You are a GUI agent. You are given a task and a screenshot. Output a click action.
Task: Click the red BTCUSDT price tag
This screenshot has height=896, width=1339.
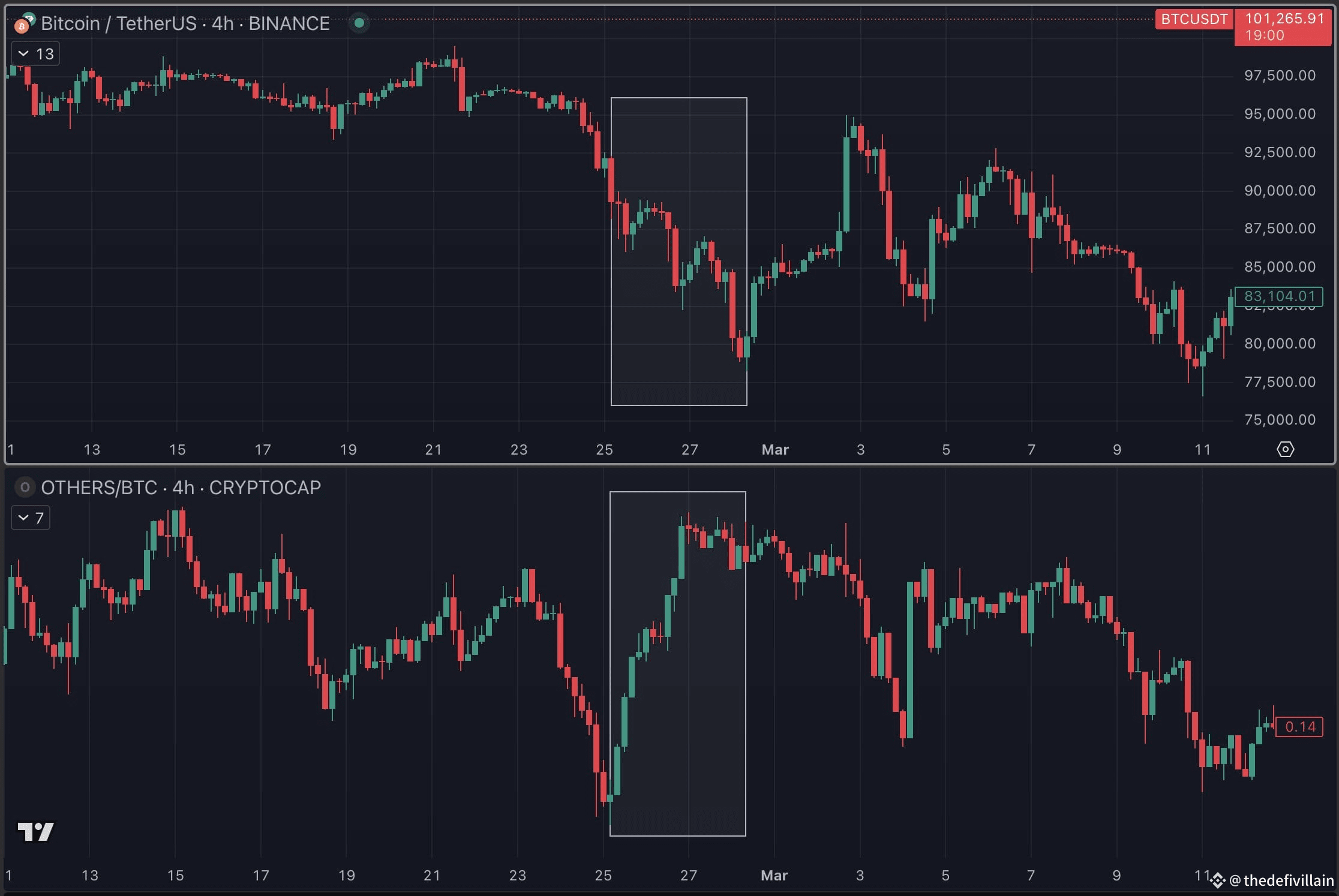pyautogui.click(x=1194, y=19)
